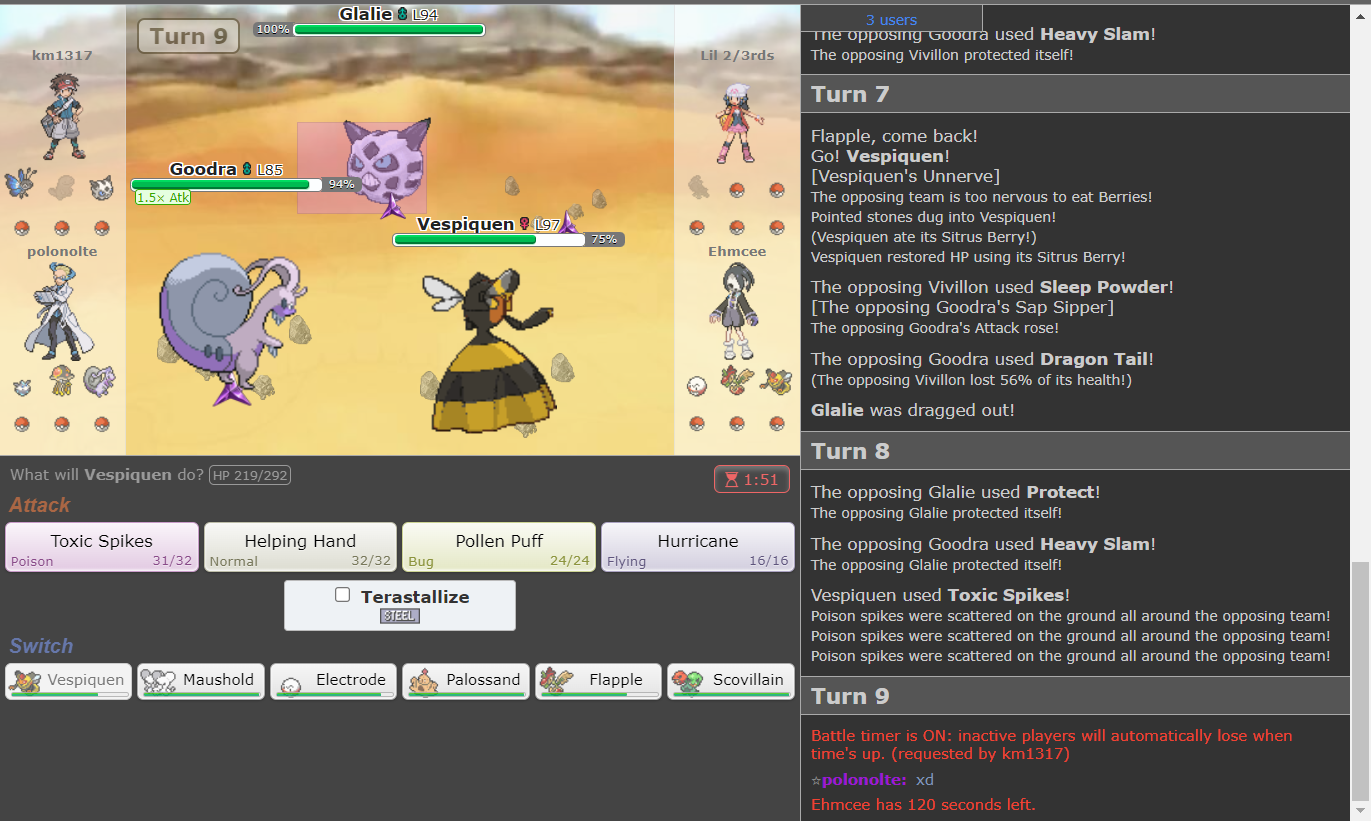The width and height of the screenshot is (1371, 821).
Task: Click the Turn 7 header in battle log
Action: 1076,94
